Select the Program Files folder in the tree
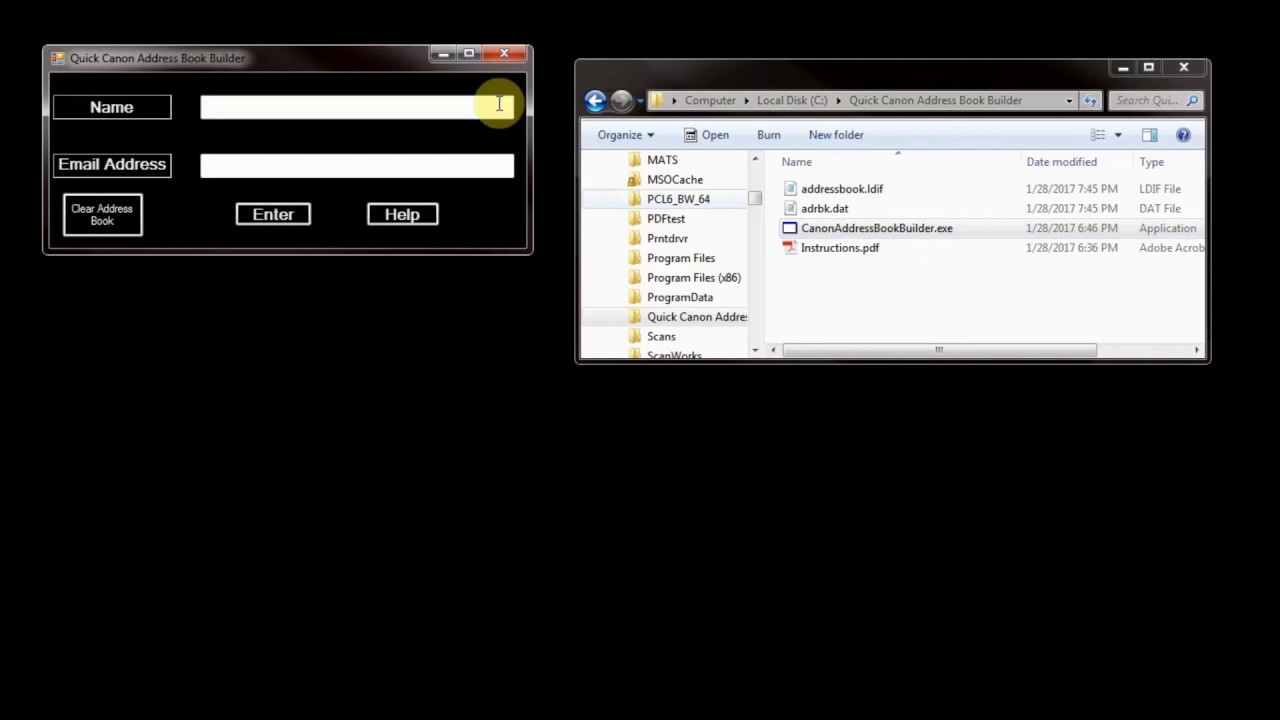 [680, 258]
